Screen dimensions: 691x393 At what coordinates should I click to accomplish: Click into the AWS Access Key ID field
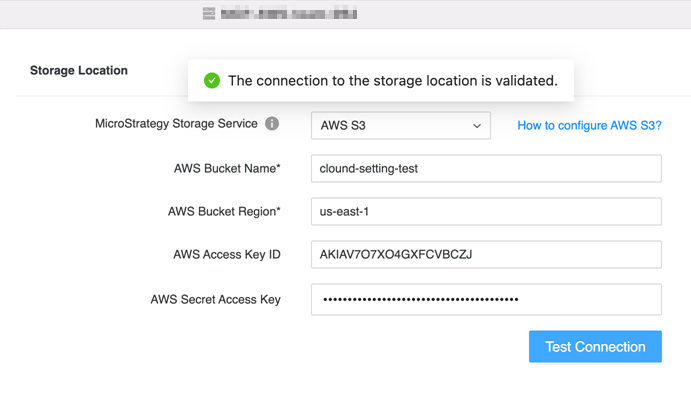(x=486, y=254)
